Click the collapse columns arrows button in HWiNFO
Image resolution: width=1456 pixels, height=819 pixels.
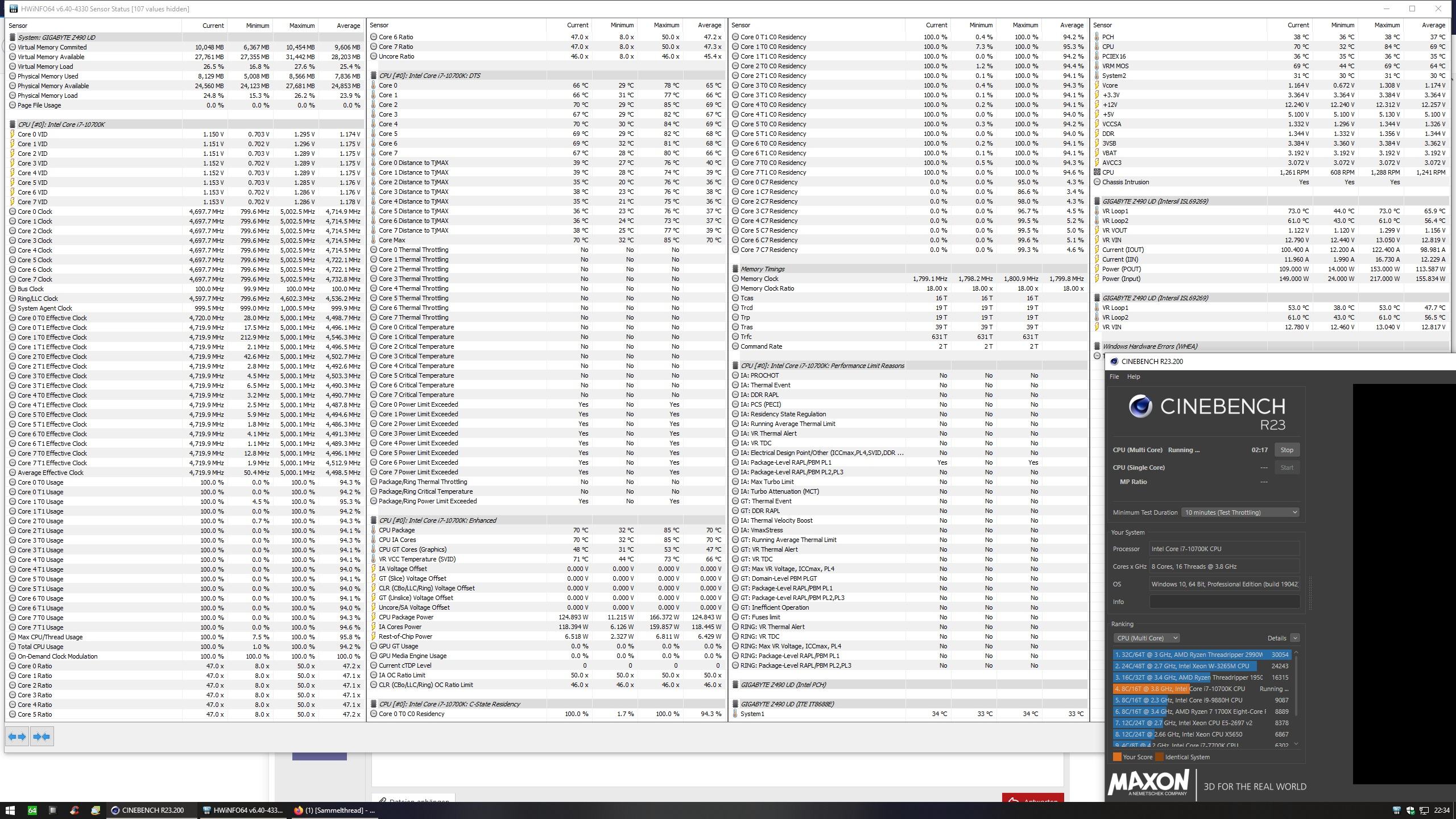pyautogui.click(x=42, y=737)
